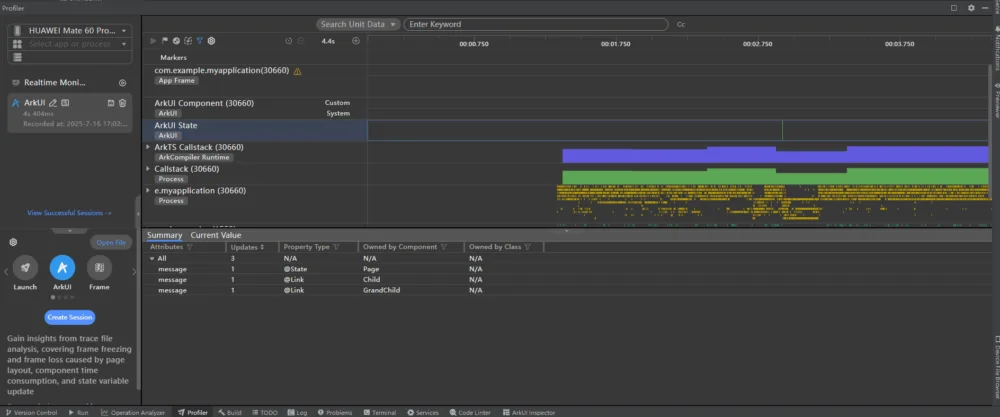Switch to the Current Value tab

click(216, 235)
